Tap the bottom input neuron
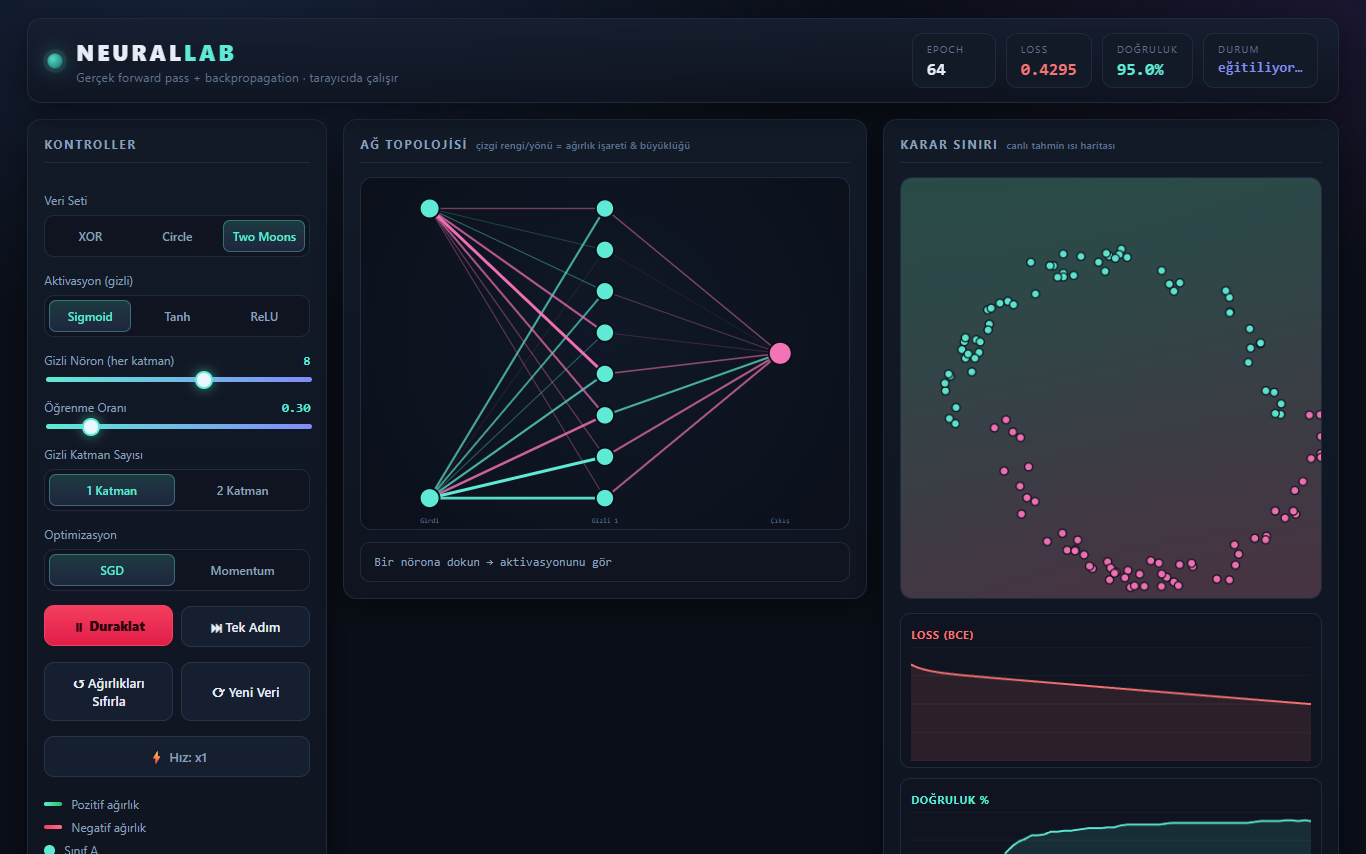Screen dimensions: 1366x854 coord(430,498)
